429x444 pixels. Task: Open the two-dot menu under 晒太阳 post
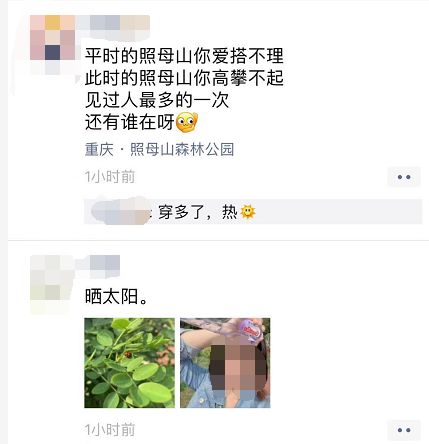click(x=404, y=430)
